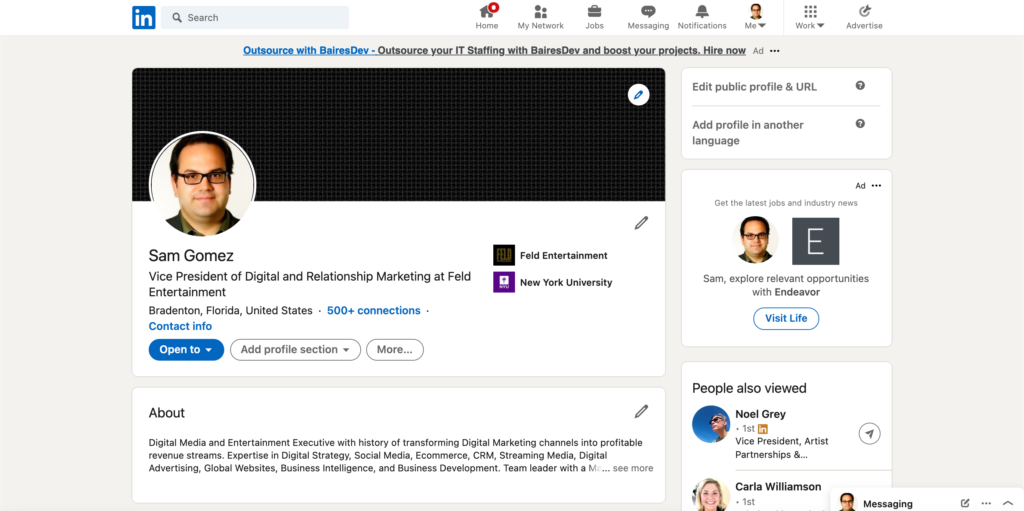
Task: Open Noel Grey's profile
Action: [760, 414]
